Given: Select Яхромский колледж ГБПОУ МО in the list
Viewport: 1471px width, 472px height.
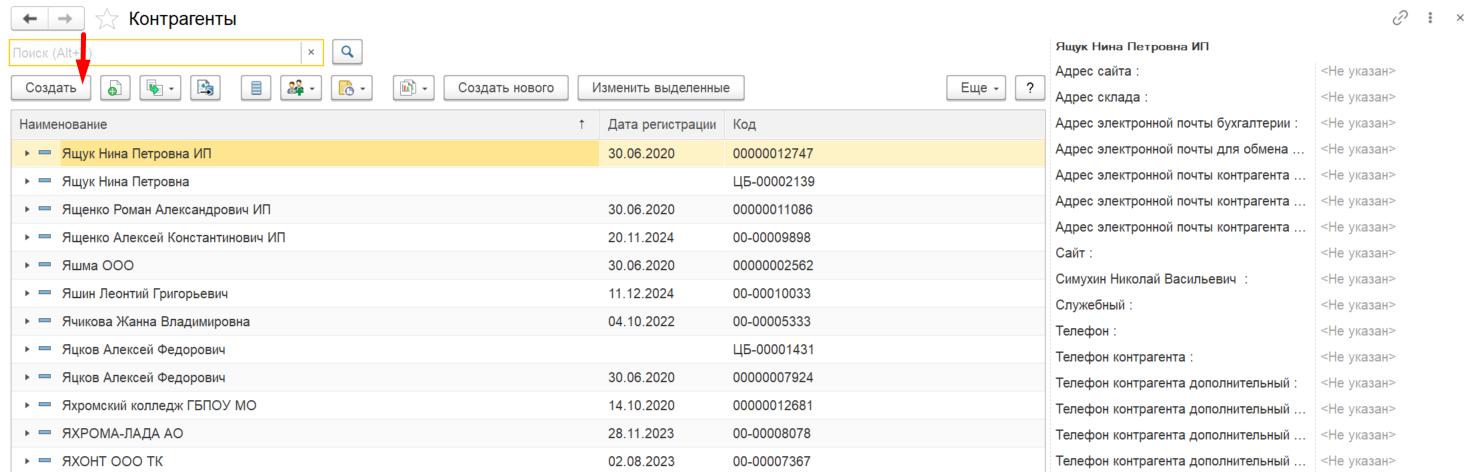Looking at the screenshot, I should (x=160, y=406).
